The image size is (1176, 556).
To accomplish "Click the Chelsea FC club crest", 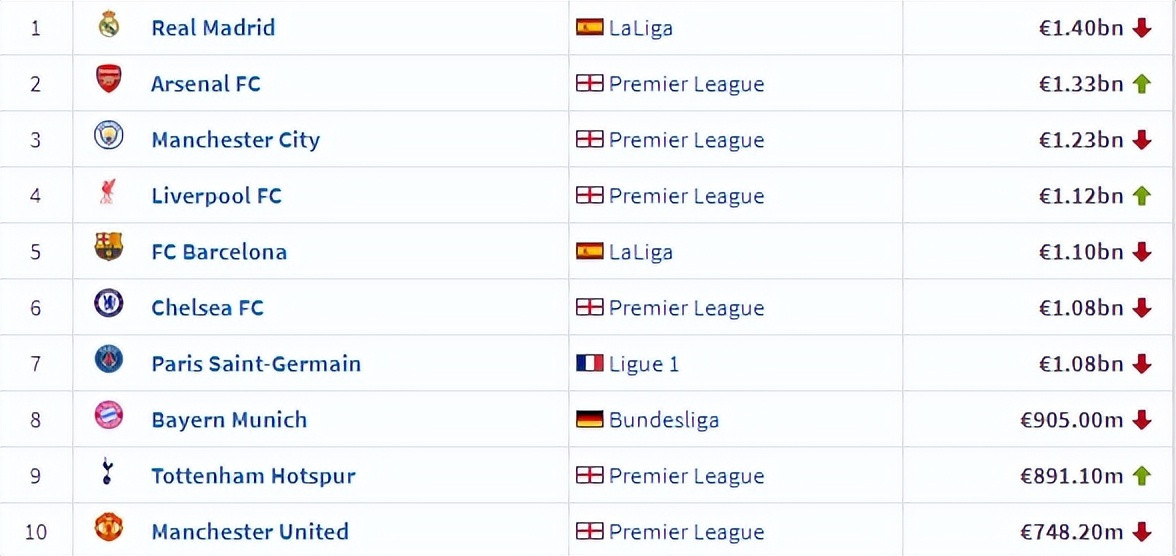I will (109, 304).
